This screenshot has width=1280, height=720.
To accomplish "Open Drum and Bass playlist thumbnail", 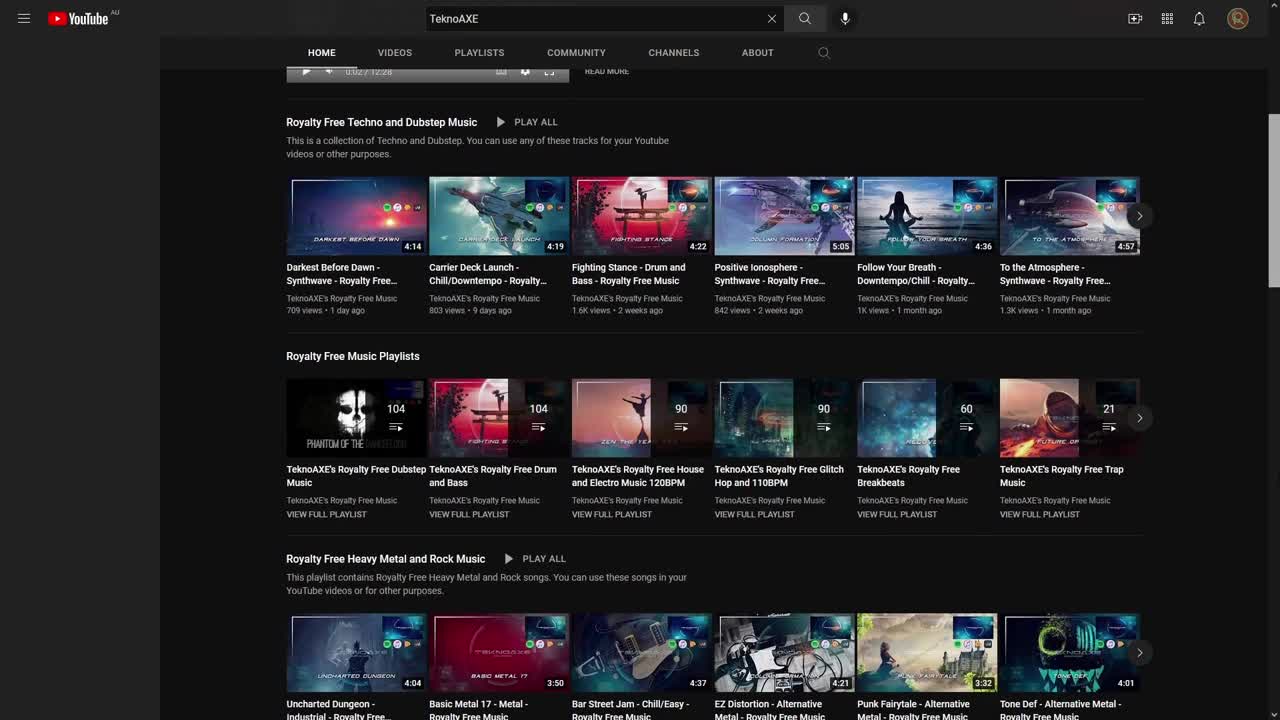I will point(499,418).
